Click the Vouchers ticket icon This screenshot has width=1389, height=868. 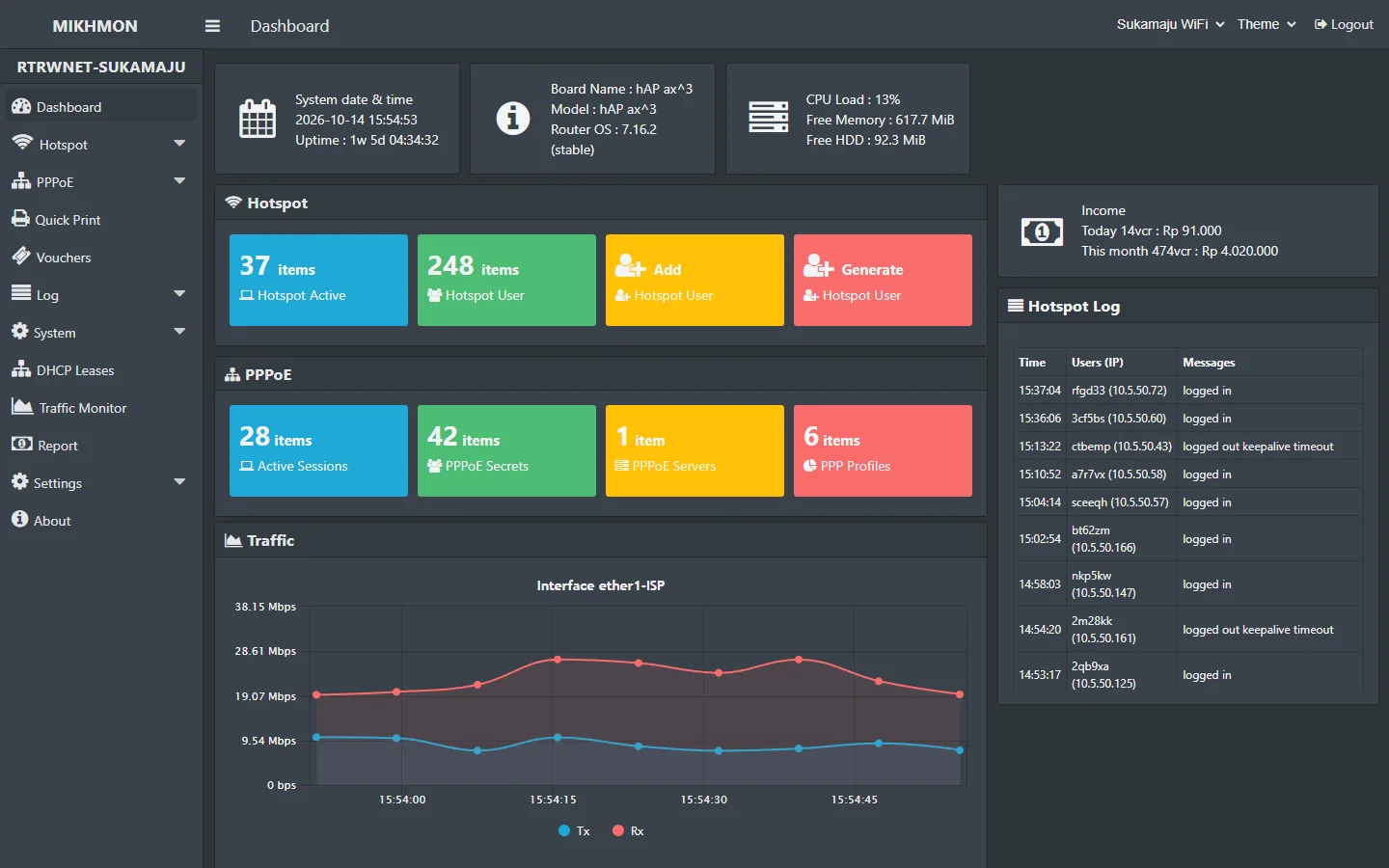(21, 257)
